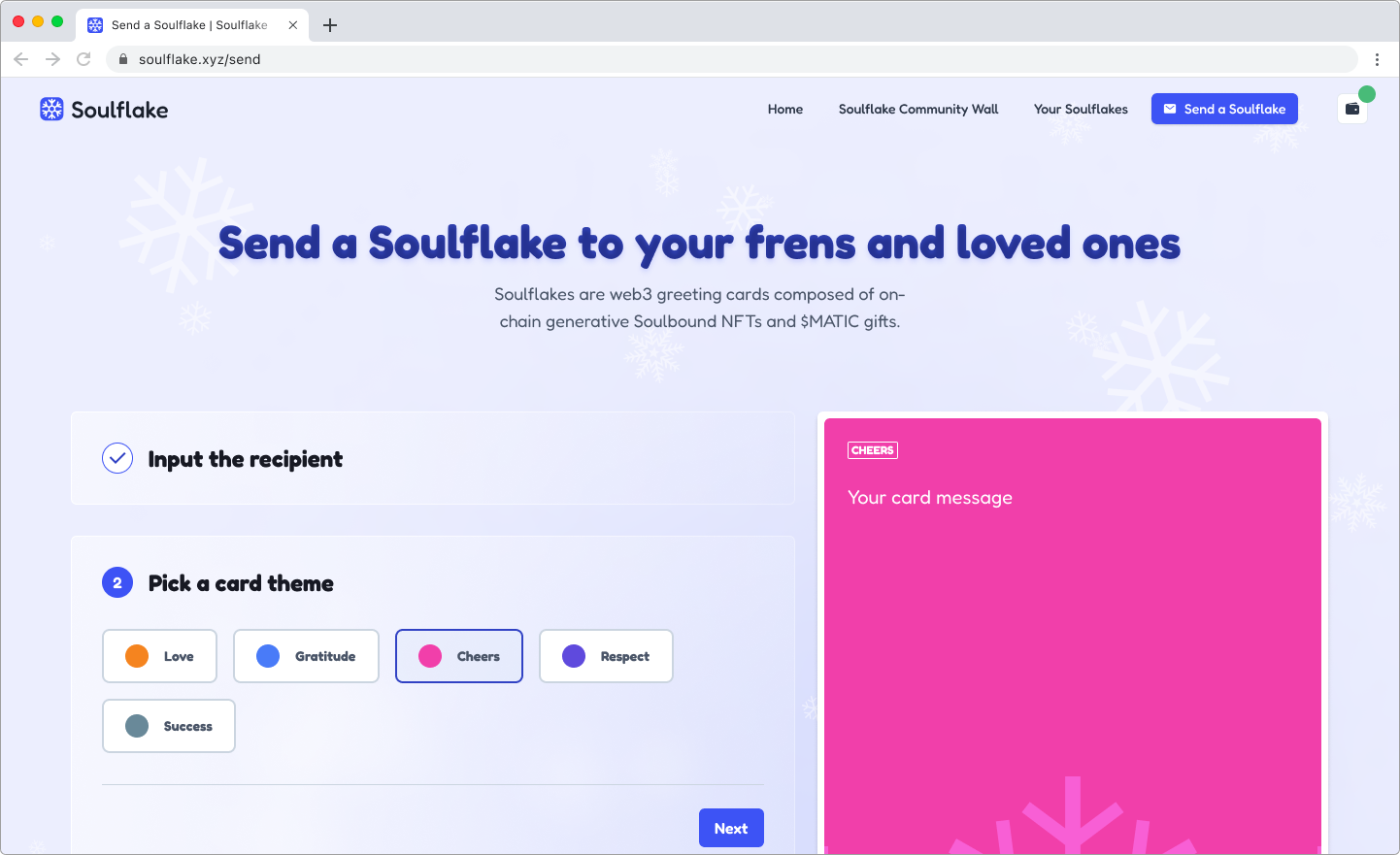Select the Cheers card theme
The width and height of the screenshot is (1400, 855).
click(x=459, y=656)
